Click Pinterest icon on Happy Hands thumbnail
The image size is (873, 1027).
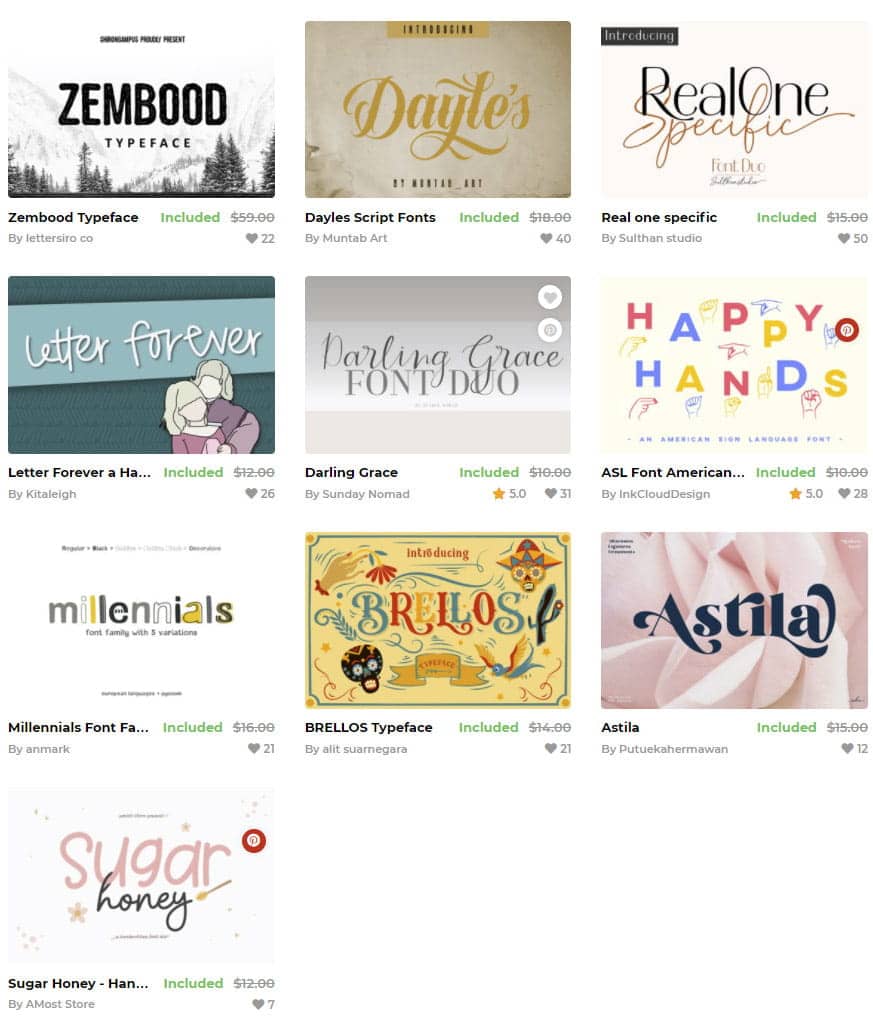point(846,330)
